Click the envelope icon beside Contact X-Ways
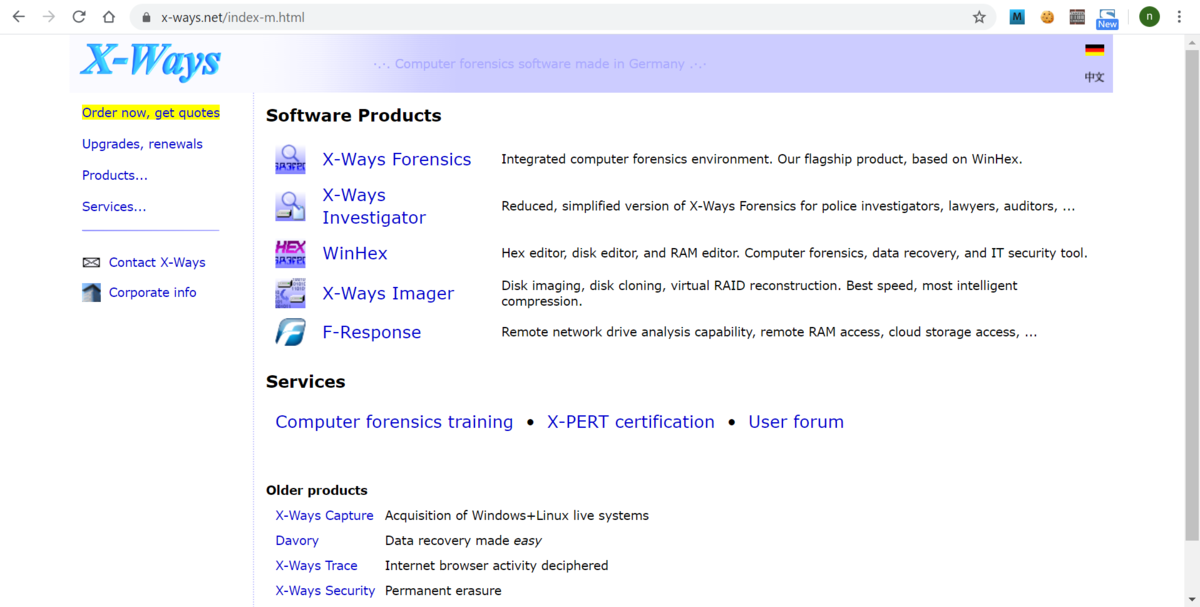This screenshot has height=607, width=1200. 91,263
